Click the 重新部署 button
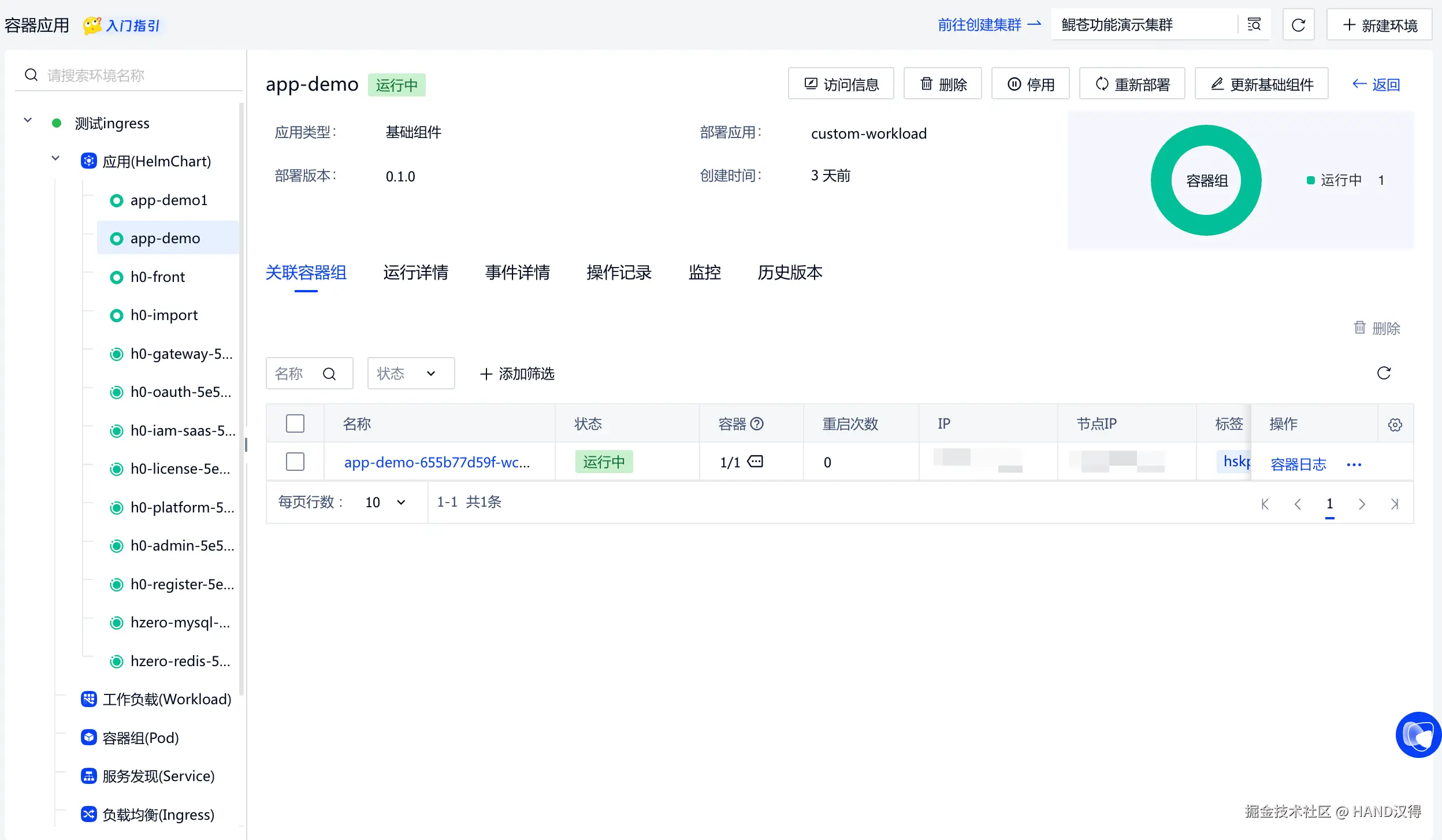The image size is (1442, 840). tap(1132, 84)
